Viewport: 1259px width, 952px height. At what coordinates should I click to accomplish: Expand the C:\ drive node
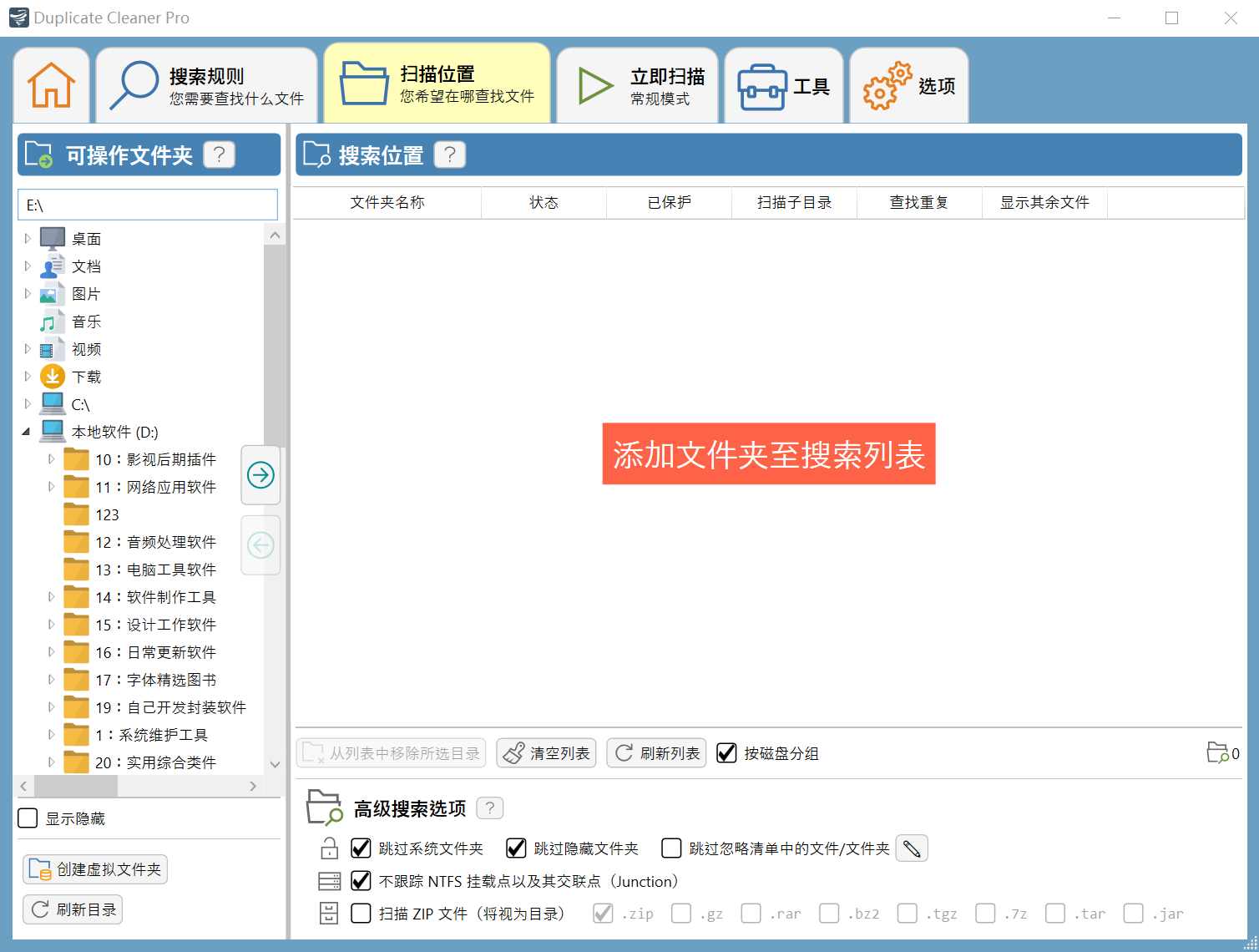[28, 403]
